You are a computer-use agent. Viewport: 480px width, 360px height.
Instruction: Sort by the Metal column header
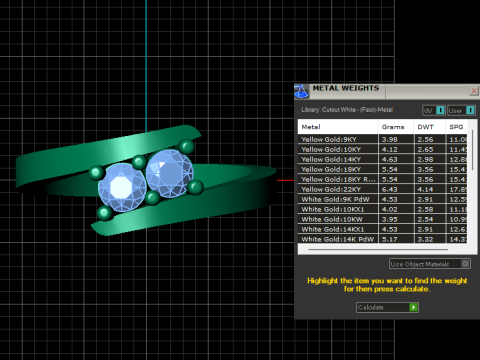click(338, 127)
